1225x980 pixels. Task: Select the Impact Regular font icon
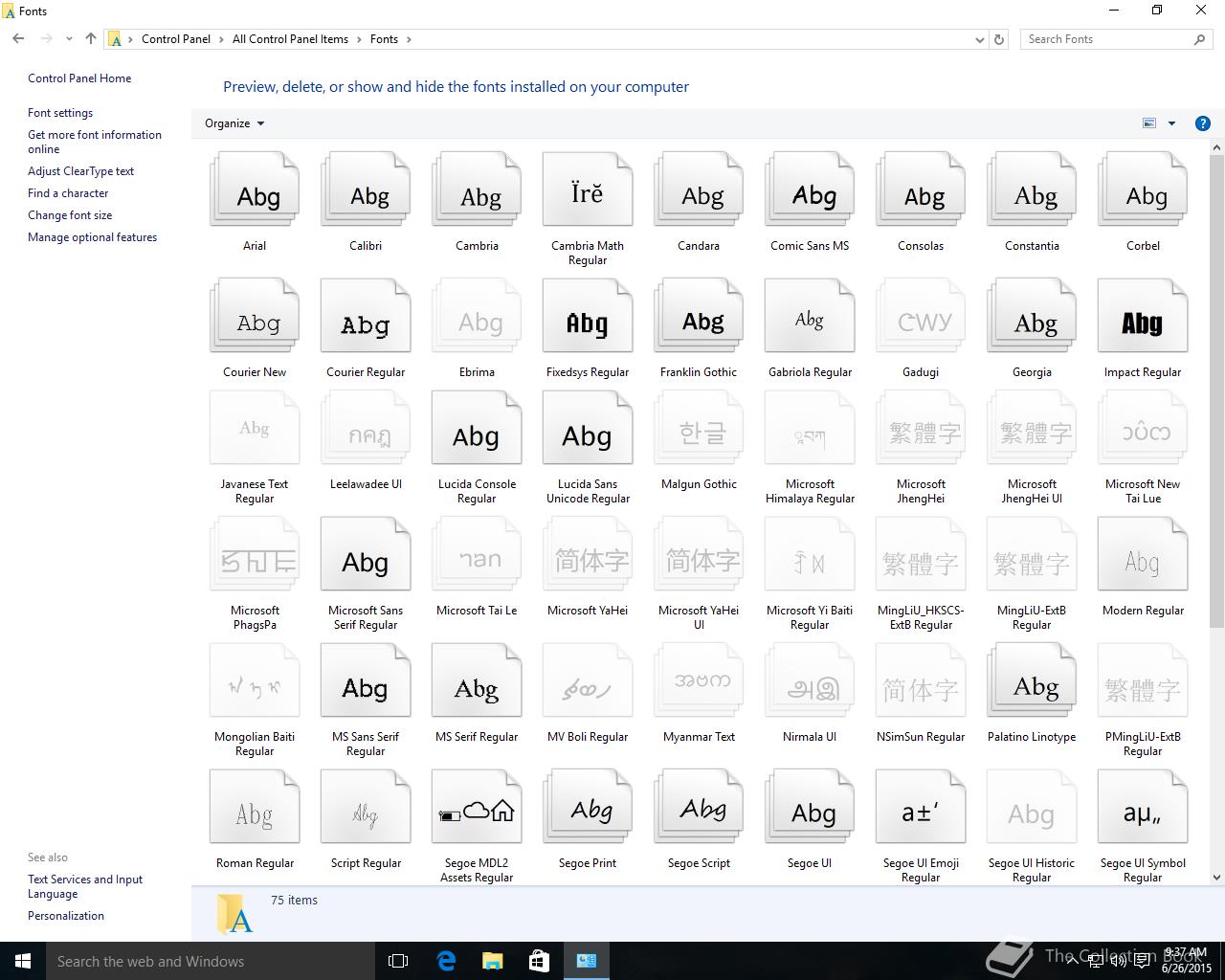(x=1143, y=317)
